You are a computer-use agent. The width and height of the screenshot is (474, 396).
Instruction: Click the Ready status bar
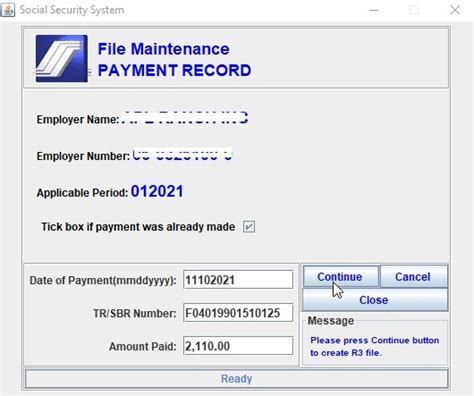coord(237,379)
